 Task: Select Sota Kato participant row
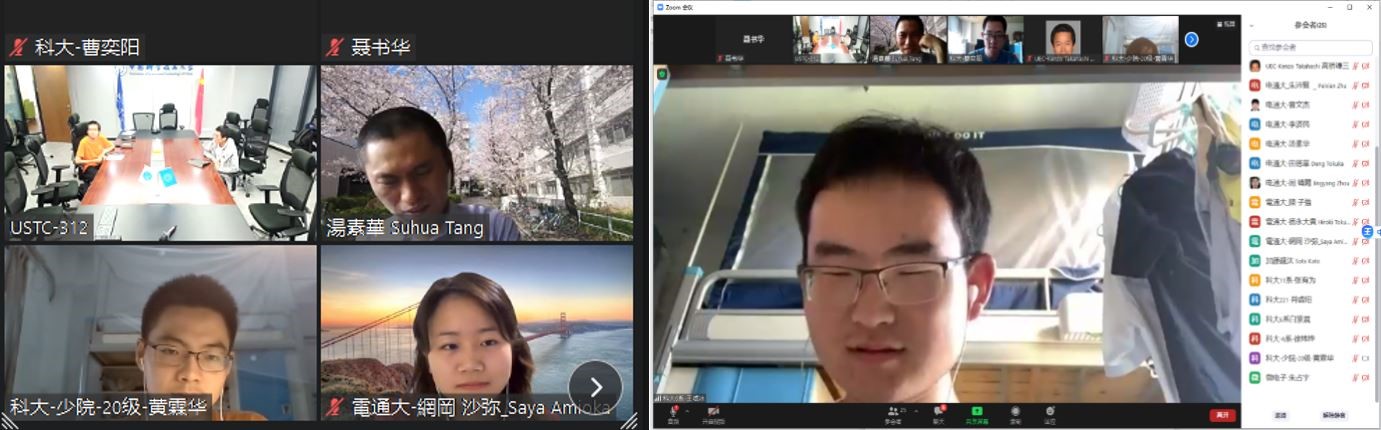pos(1309,261)
